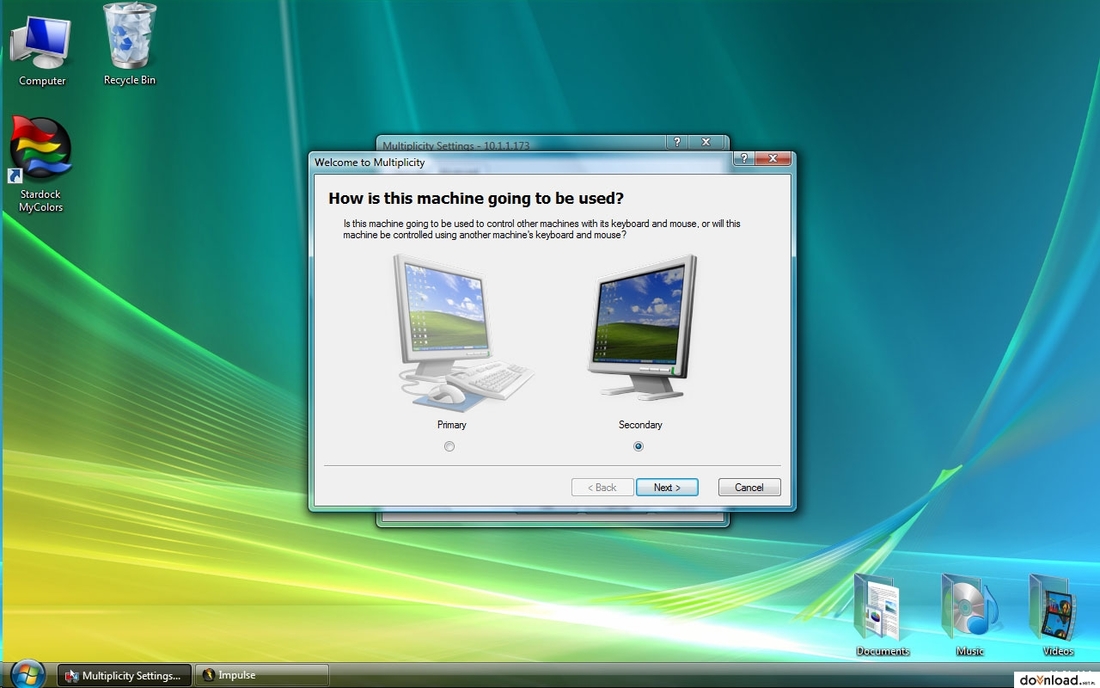Click help button in Multiplicity Settings window
This screenshot has width=1100, height=688.
[x=676, y=142]
